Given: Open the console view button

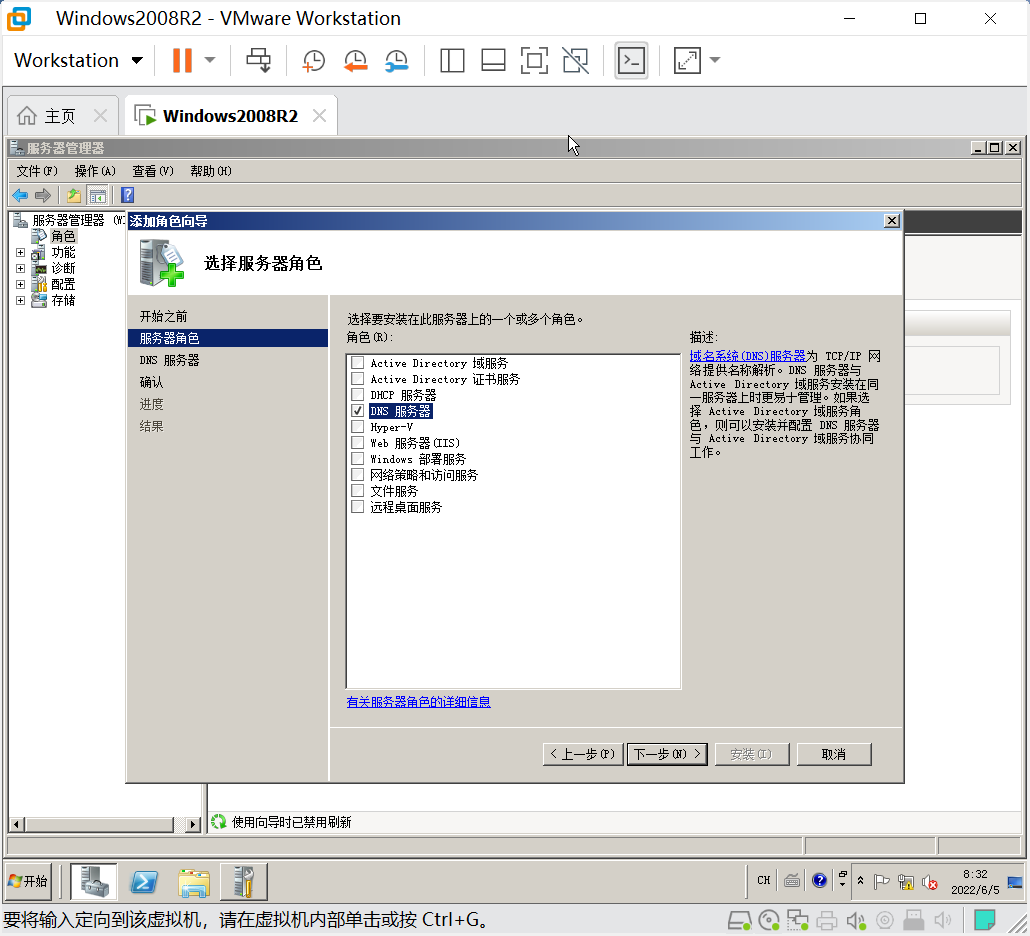Looking at the screenshot, I should click(631, 60).
